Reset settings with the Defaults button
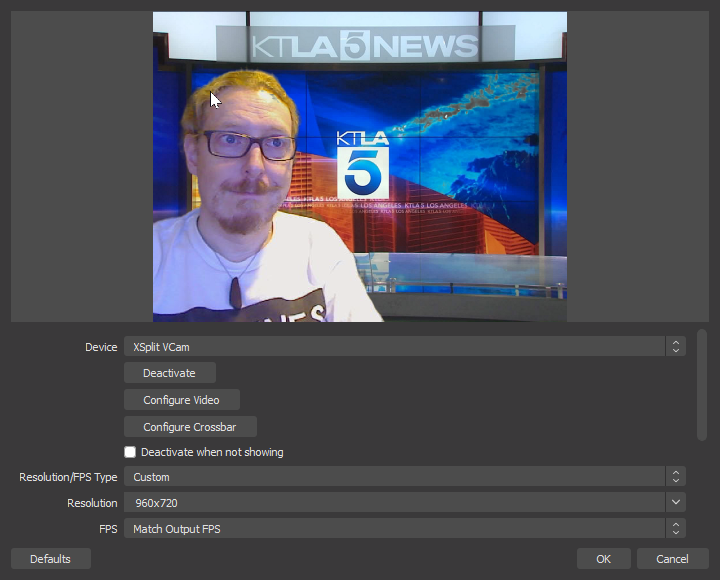The height and width of the screenshot is (580, 720). tap(51, 559)
